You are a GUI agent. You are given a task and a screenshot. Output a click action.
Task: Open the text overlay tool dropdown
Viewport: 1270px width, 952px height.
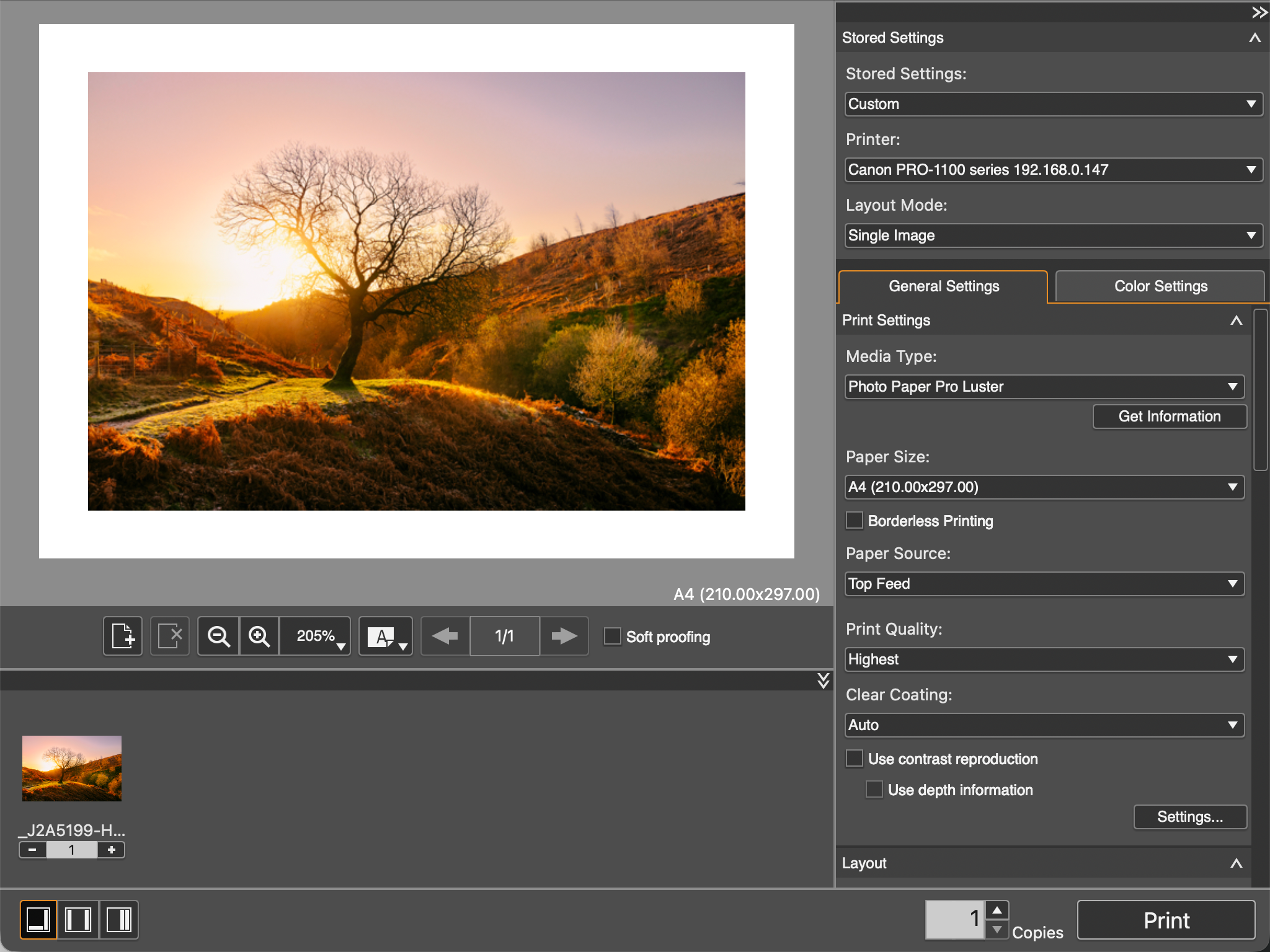click(386, 636)
